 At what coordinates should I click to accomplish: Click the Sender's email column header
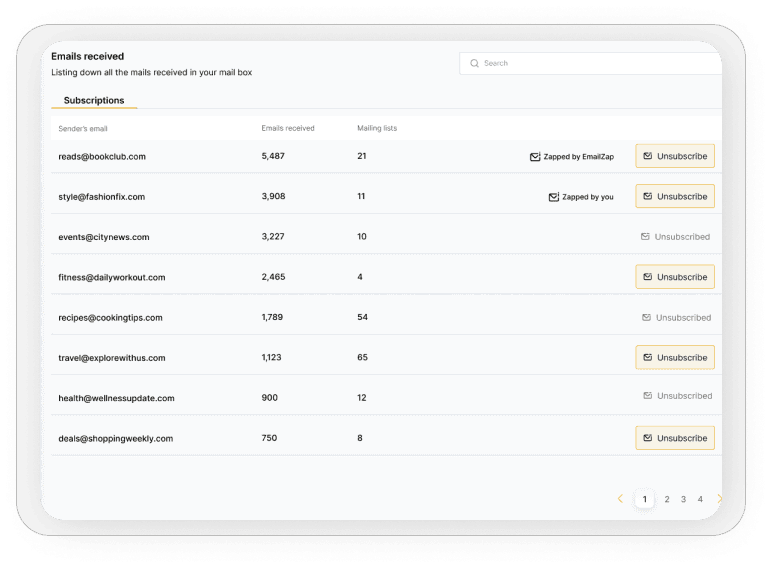[x=83, y=129]
